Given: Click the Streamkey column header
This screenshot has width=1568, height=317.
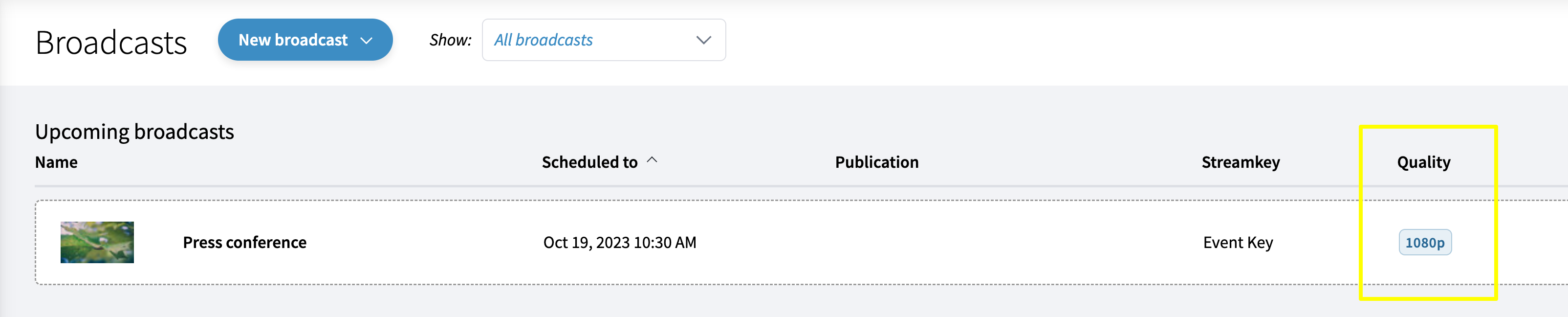Looking at the screenshot, I should 1241,162.
